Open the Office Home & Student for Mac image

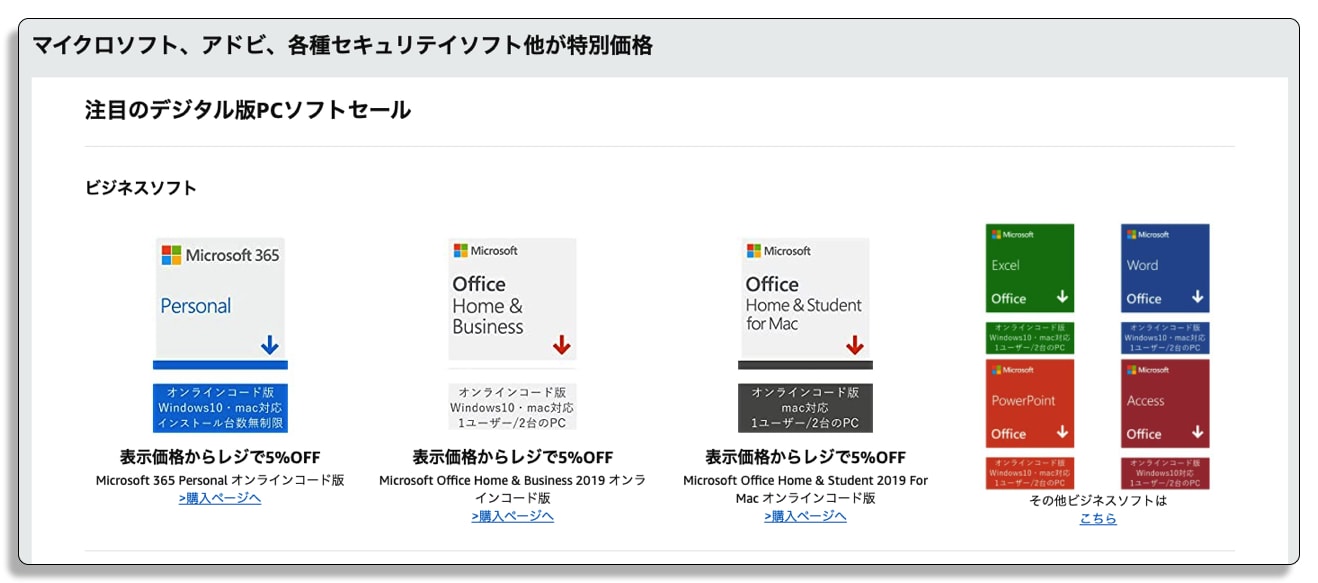tap(805, 304)
